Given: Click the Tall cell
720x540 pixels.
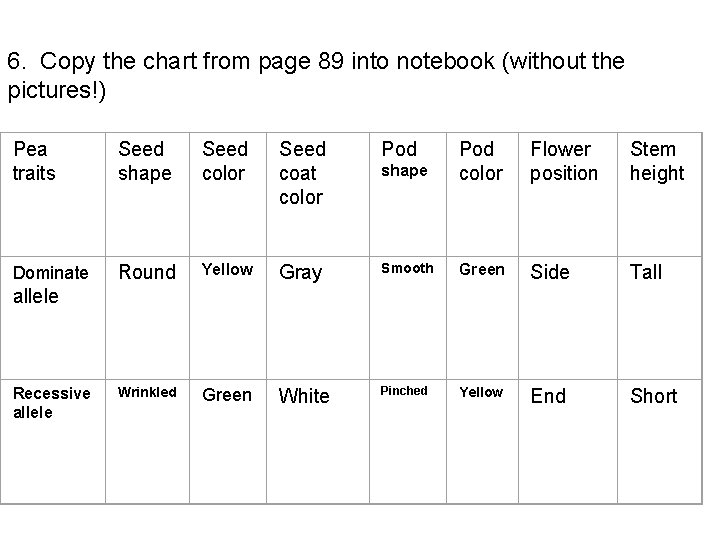Looking at the screenshot, I should pyautogui.click(x=646, y=272).
